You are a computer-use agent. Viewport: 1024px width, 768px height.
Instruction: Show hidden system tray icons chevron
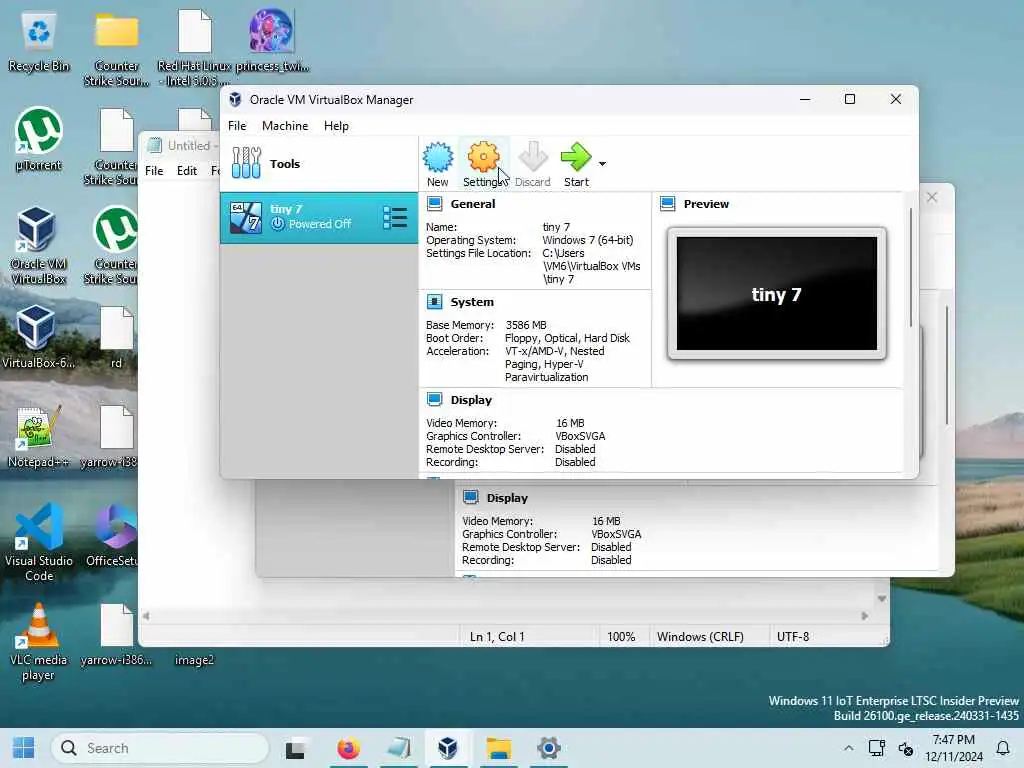tap(848, 748)
